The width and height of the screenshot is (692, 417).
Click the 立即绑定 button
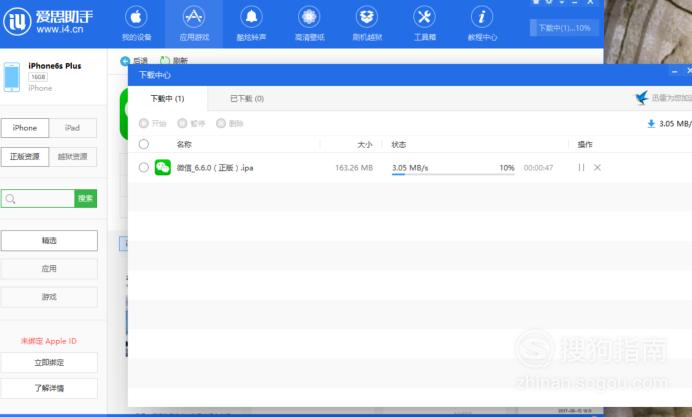coord(49,363)
